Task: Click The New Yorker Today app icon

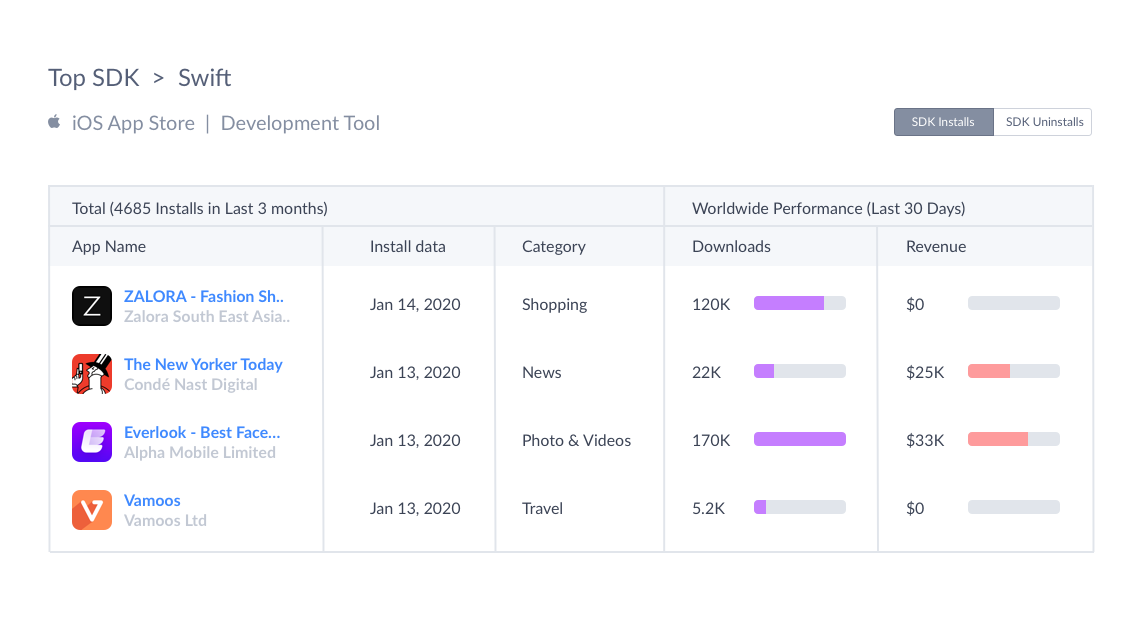Action: pyautogui.click(x=92, y=374)
